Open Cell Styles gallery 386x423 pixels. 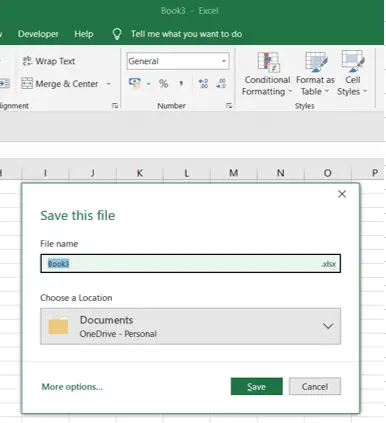pos(352,74)
